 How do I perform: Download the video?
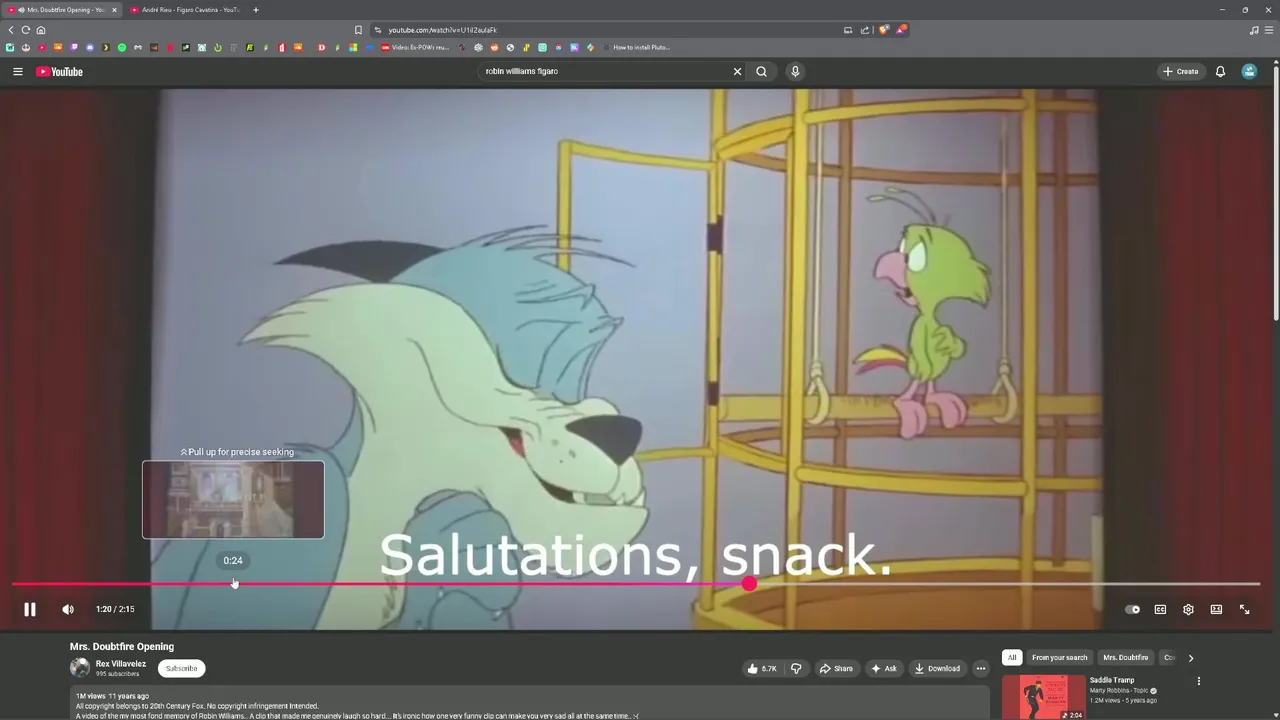click(937, 668)
